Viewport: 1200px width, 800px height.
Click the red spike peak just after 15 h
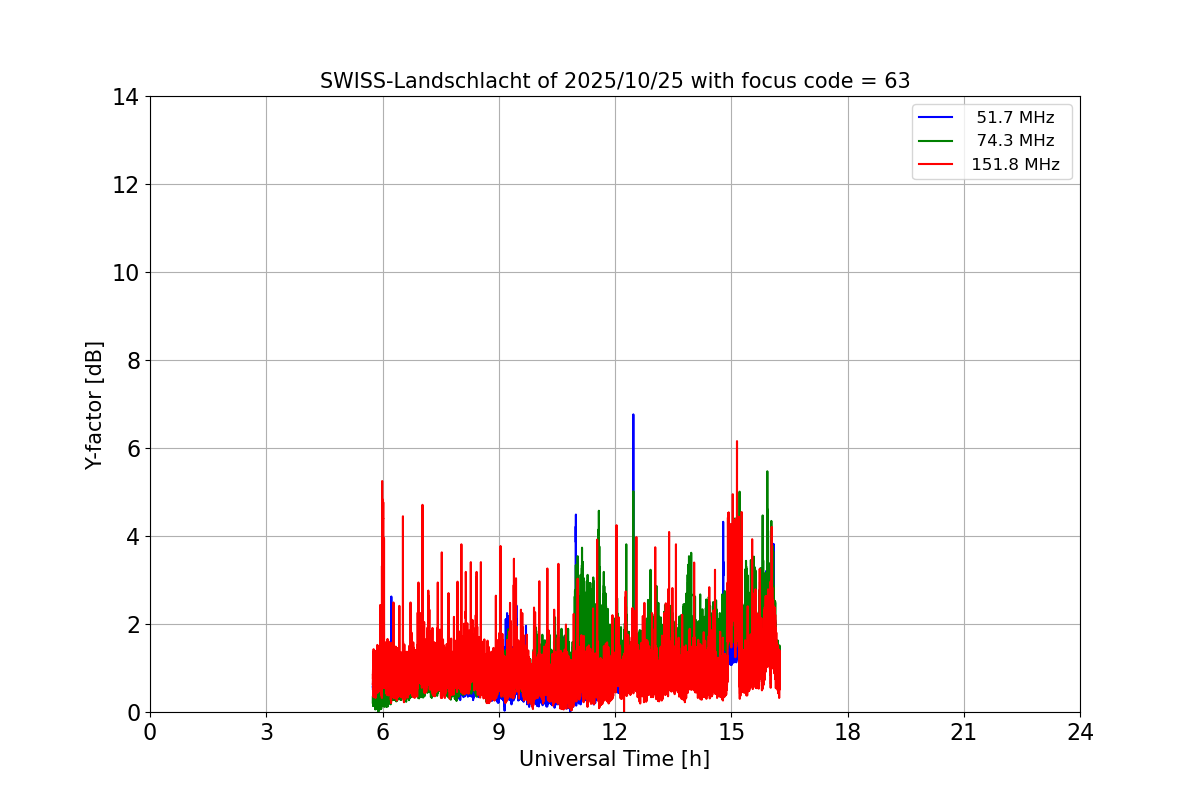click(x=737, y=442)
